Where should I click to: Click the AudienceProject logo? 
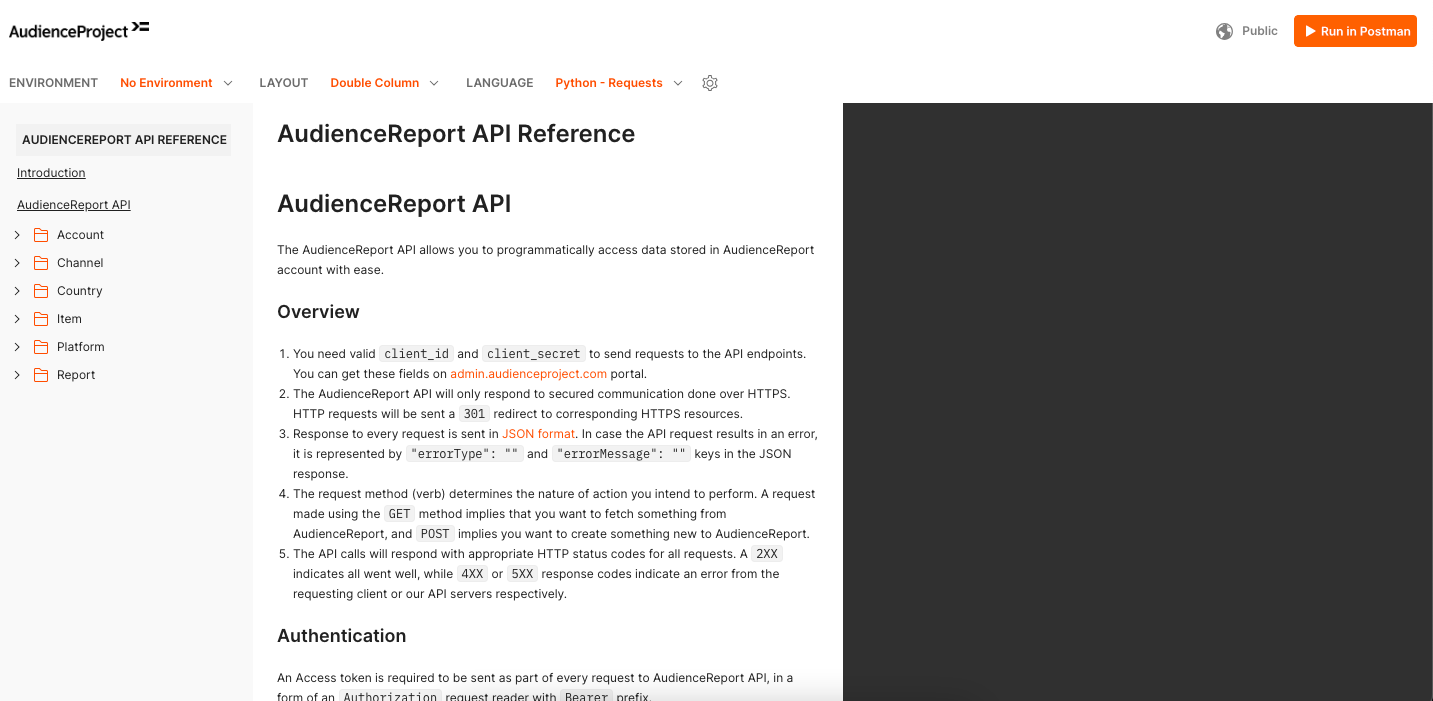(x=79, y=30)
